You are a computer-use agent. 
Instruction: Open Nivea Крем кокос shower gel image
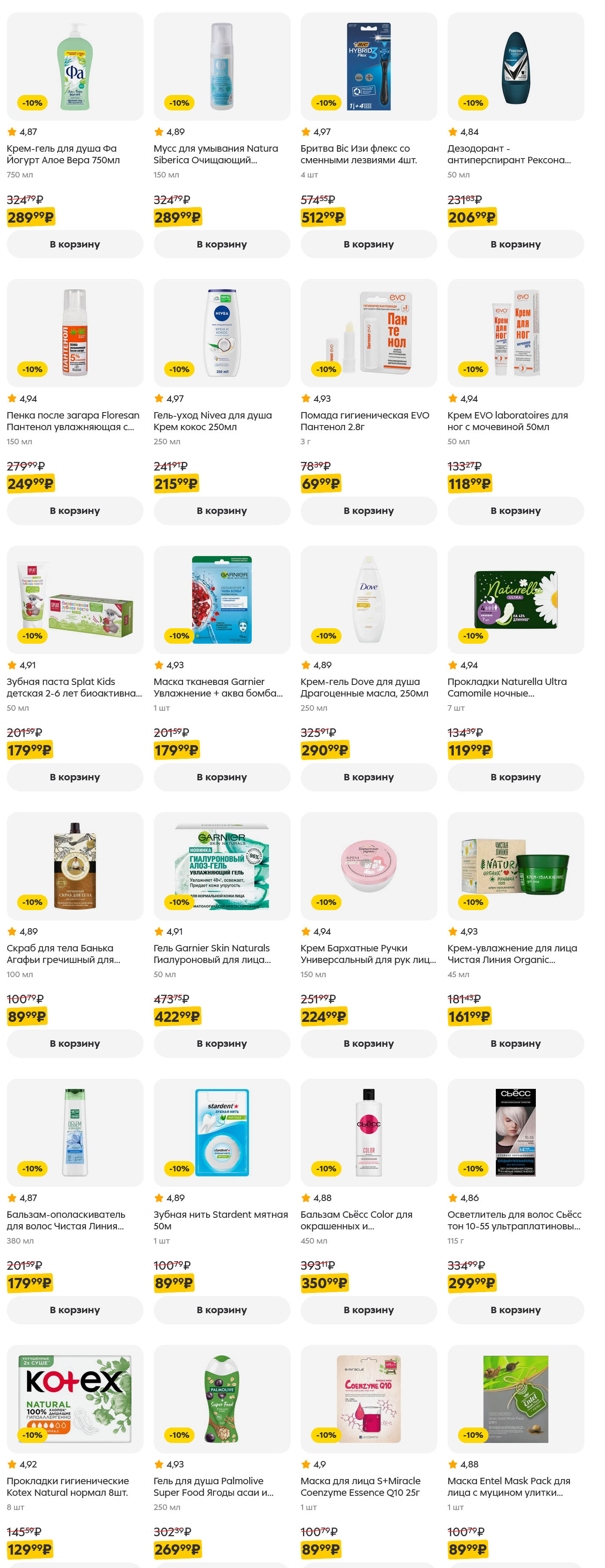click(x=222, y=333)
